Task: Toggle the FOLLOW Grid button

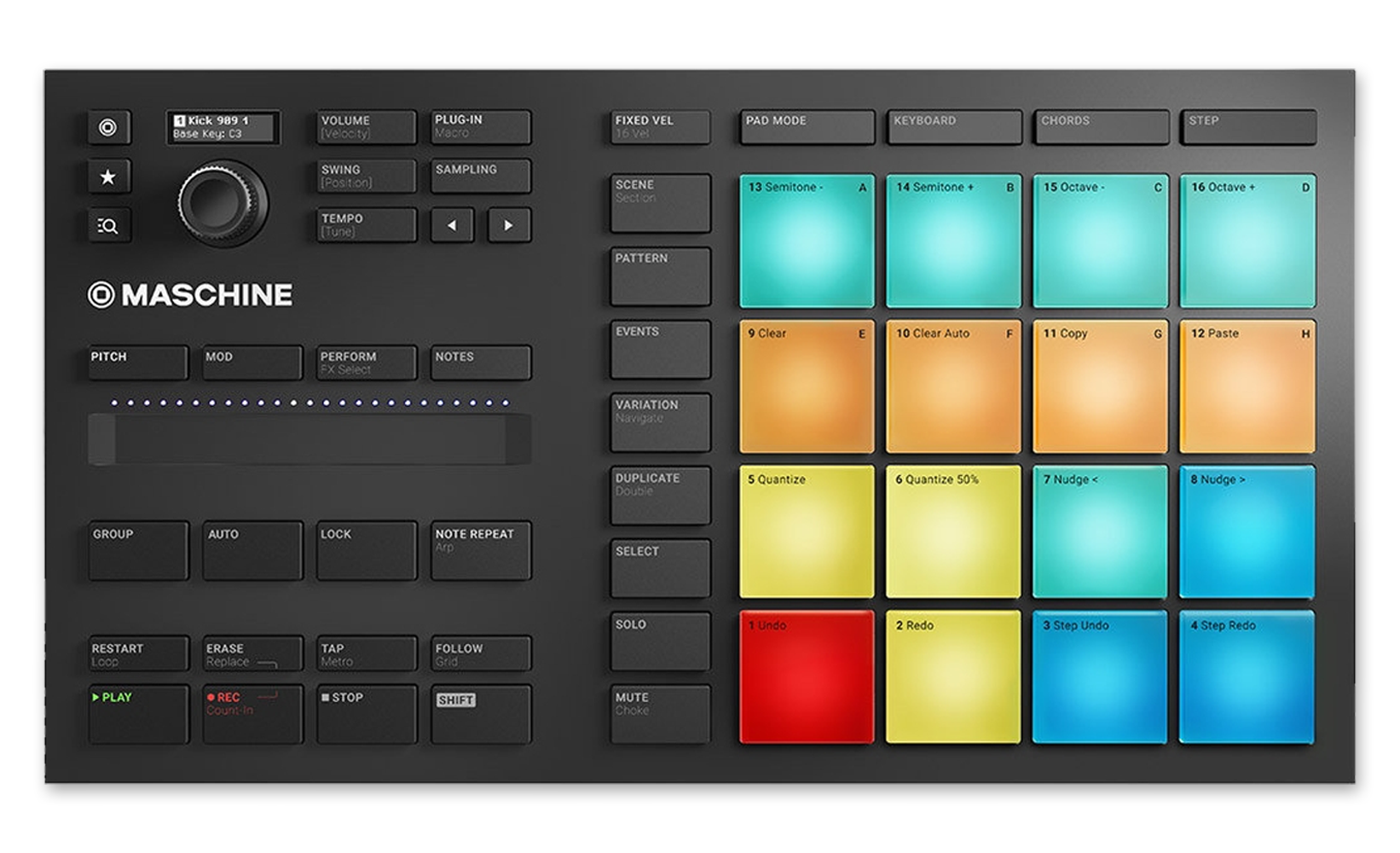Action: 481,653
